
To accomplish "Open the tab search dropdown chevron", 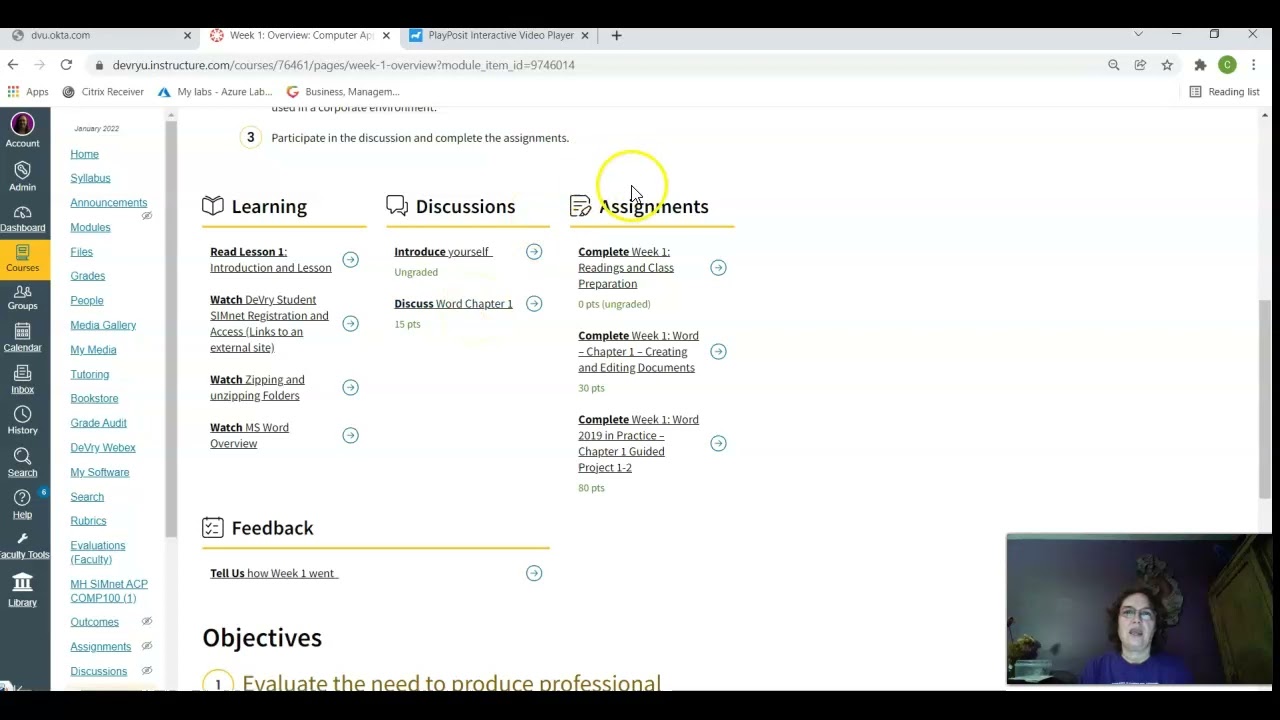I will [x=1138, y=35].
